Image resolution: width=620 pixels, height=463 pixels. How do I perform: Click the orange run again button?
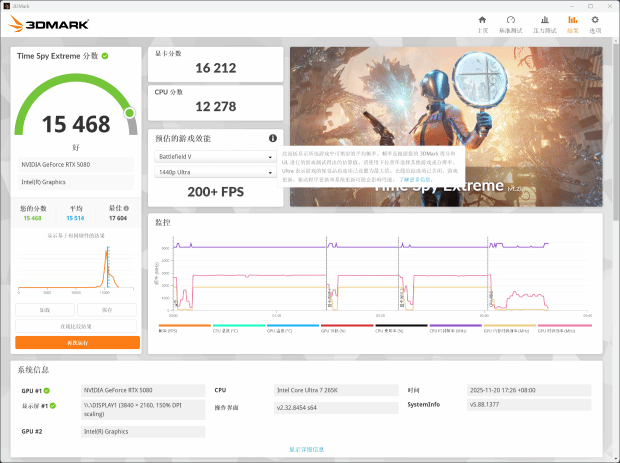pyautogui.click(x=77, y=342)
